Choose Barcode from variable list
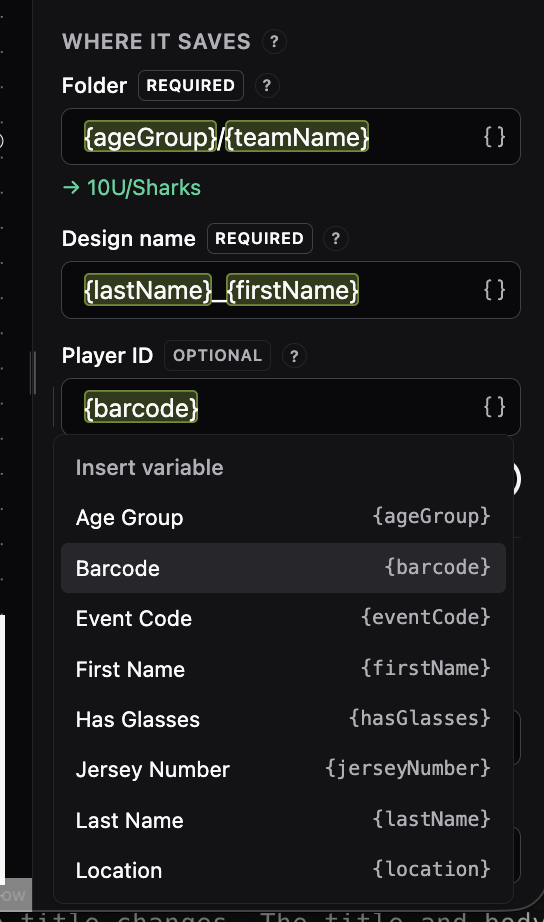The width and height of the screenshot is (544, 922). 283,568
